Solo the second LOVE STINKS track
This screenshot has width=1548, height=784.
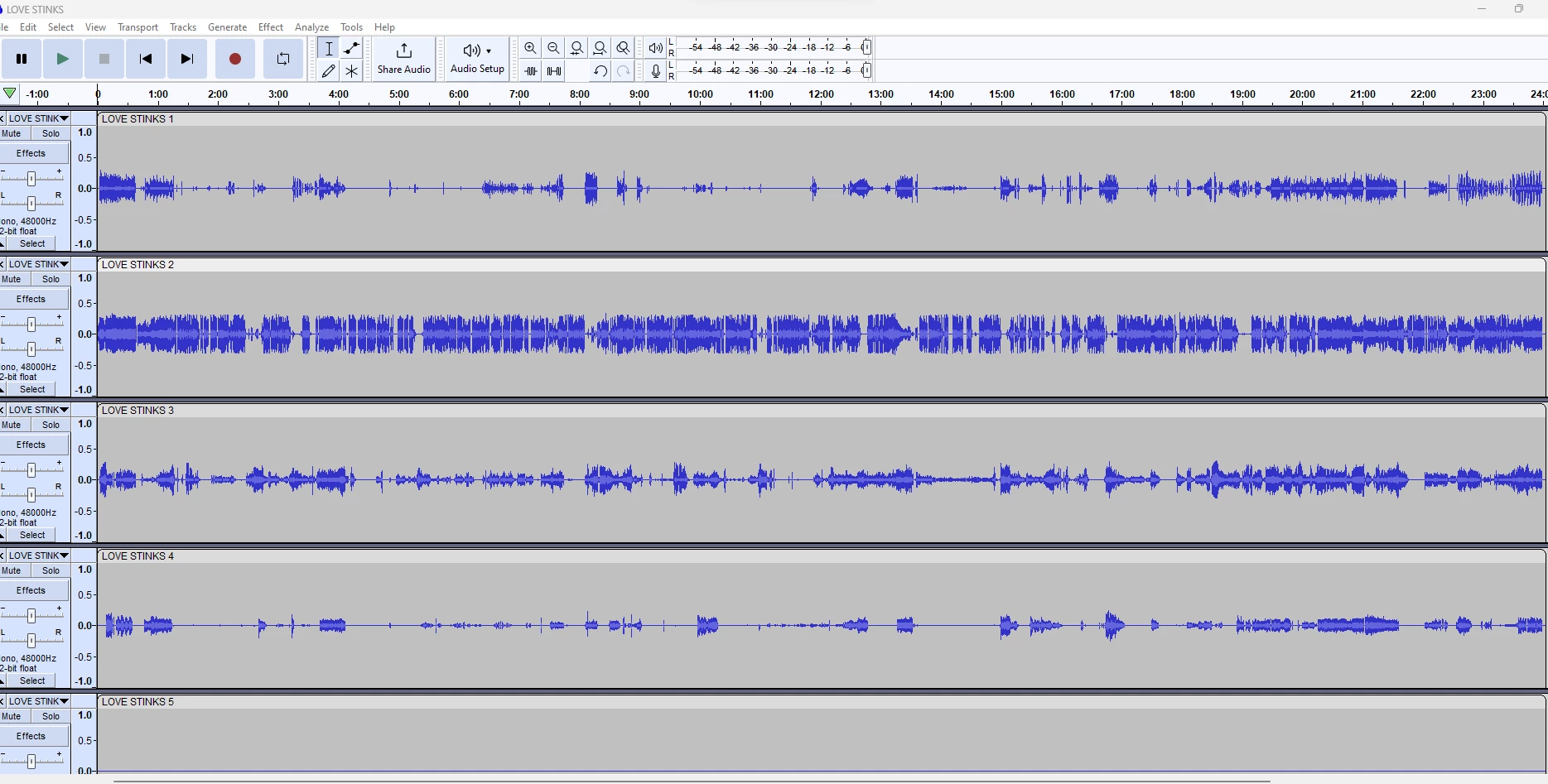(x=51, y=279)
